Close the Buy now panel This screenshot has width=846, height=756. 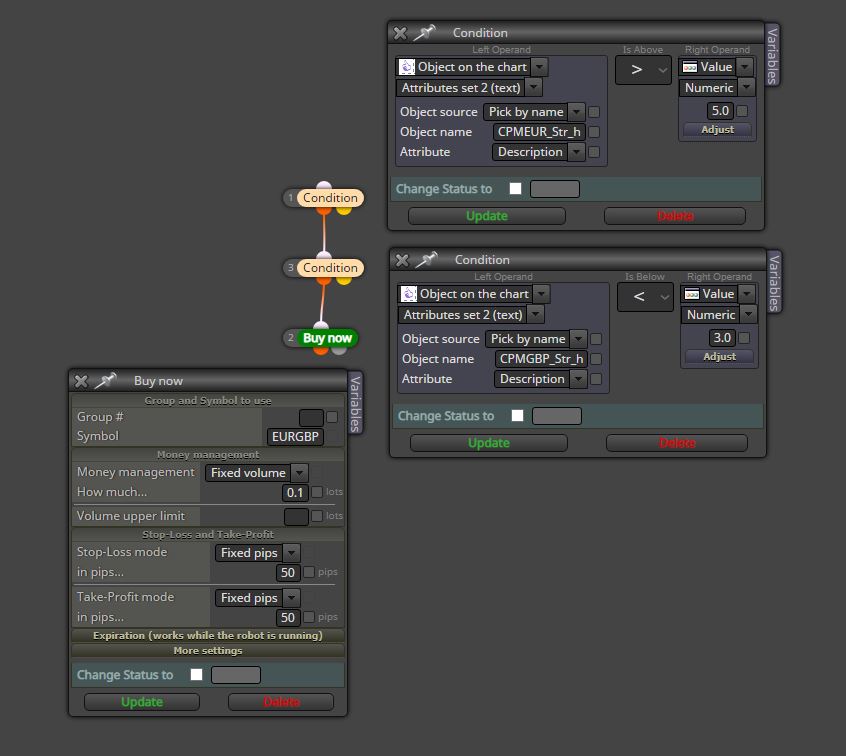coord(81,382)
